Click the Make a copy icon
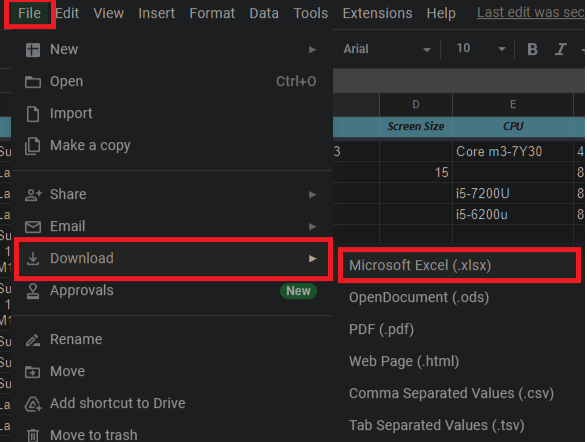Viewport: 587px width, 442px height. 33,146
